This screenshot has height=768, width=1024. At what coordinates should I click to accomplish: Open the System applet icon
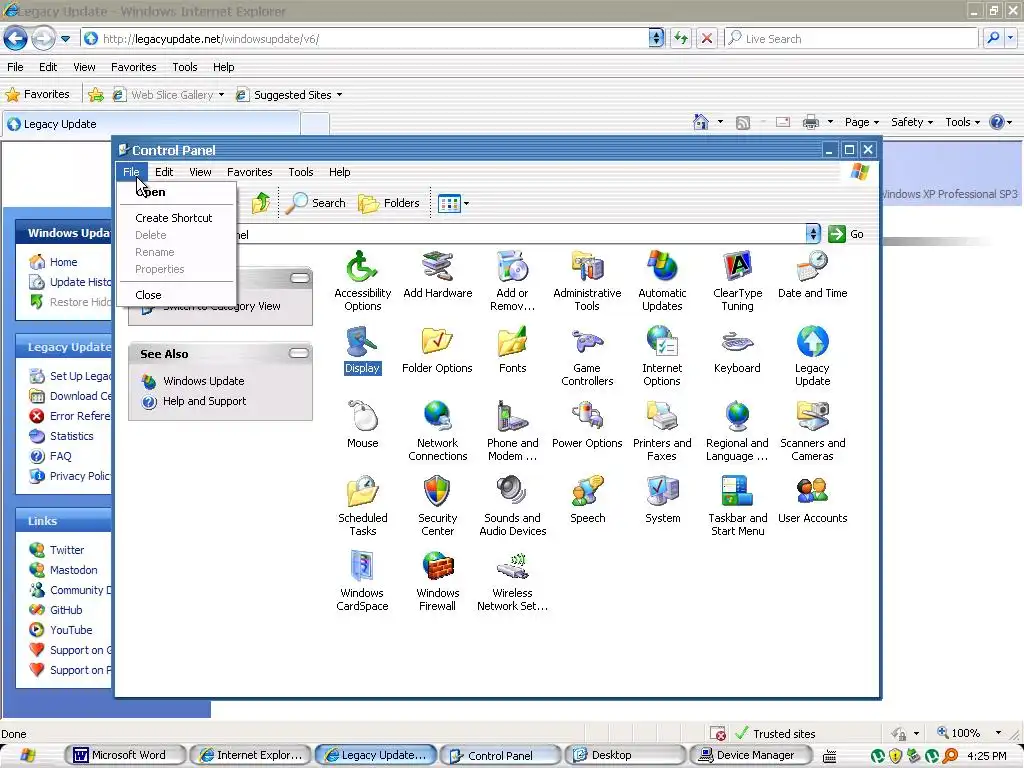tap(662, 500)
